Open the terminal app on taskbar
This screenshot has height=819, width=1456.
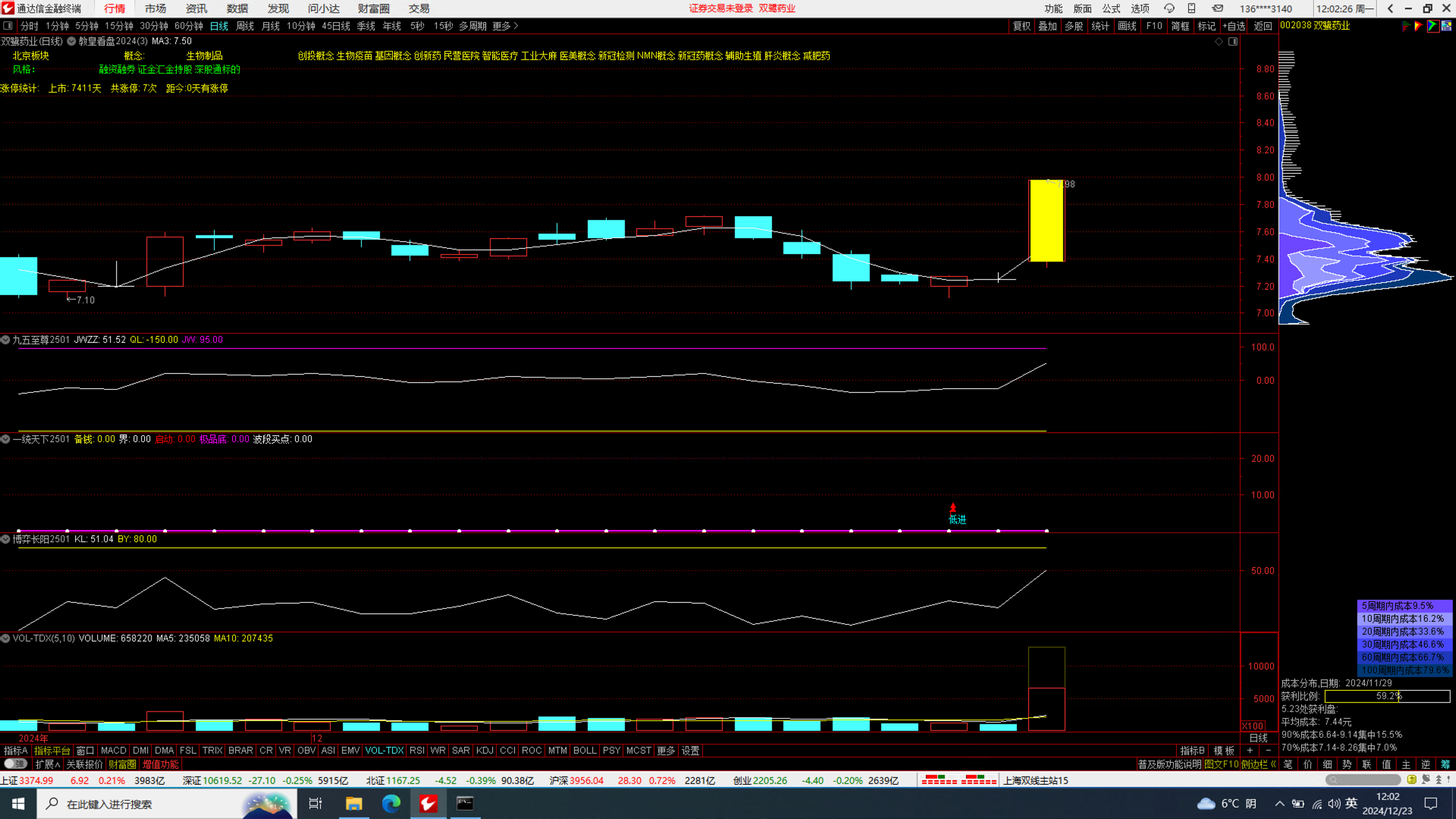(465, 803)
